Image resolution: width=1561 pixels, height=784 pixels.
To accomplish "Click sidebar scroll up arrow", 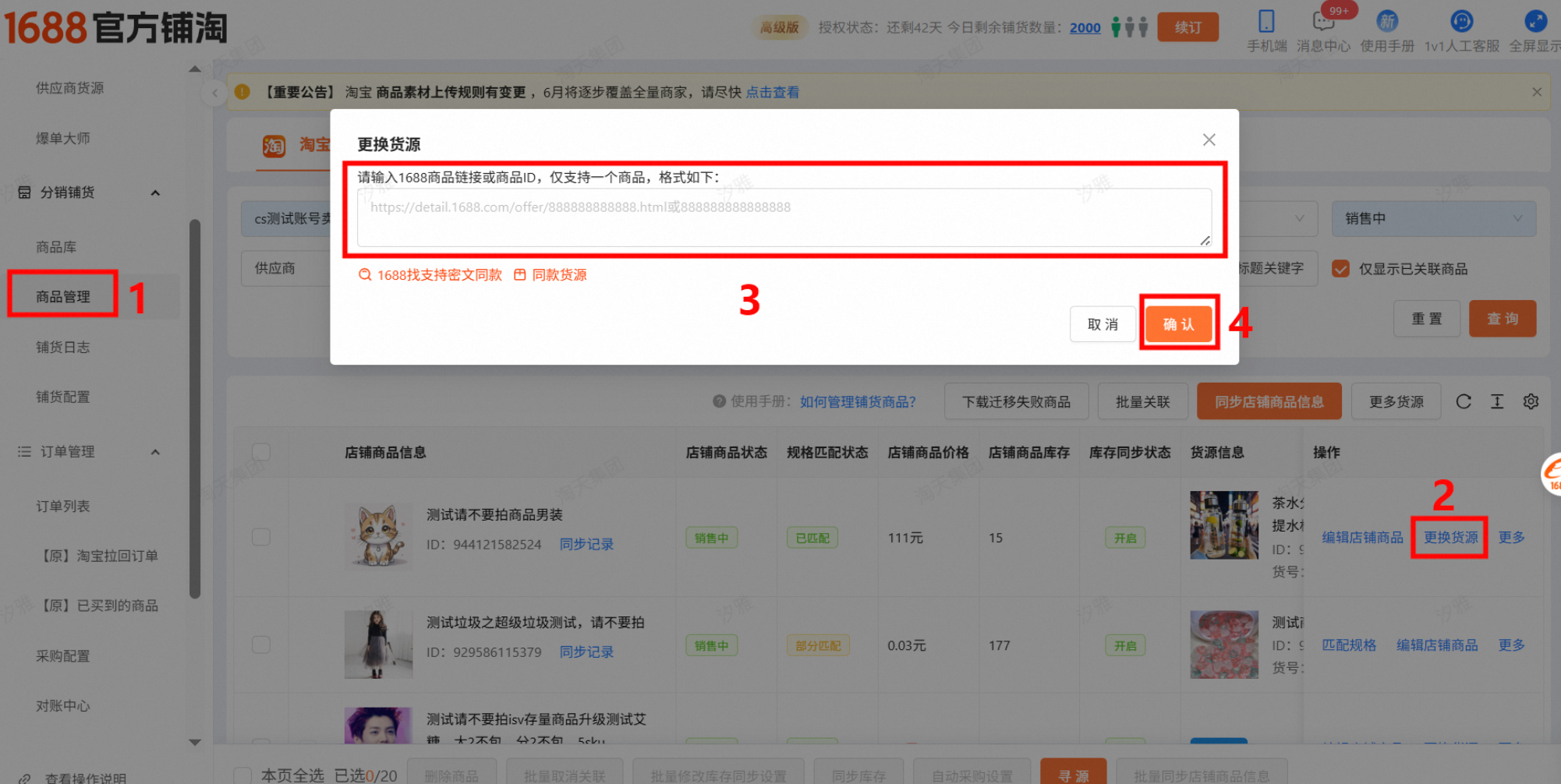I will [195, 69].
